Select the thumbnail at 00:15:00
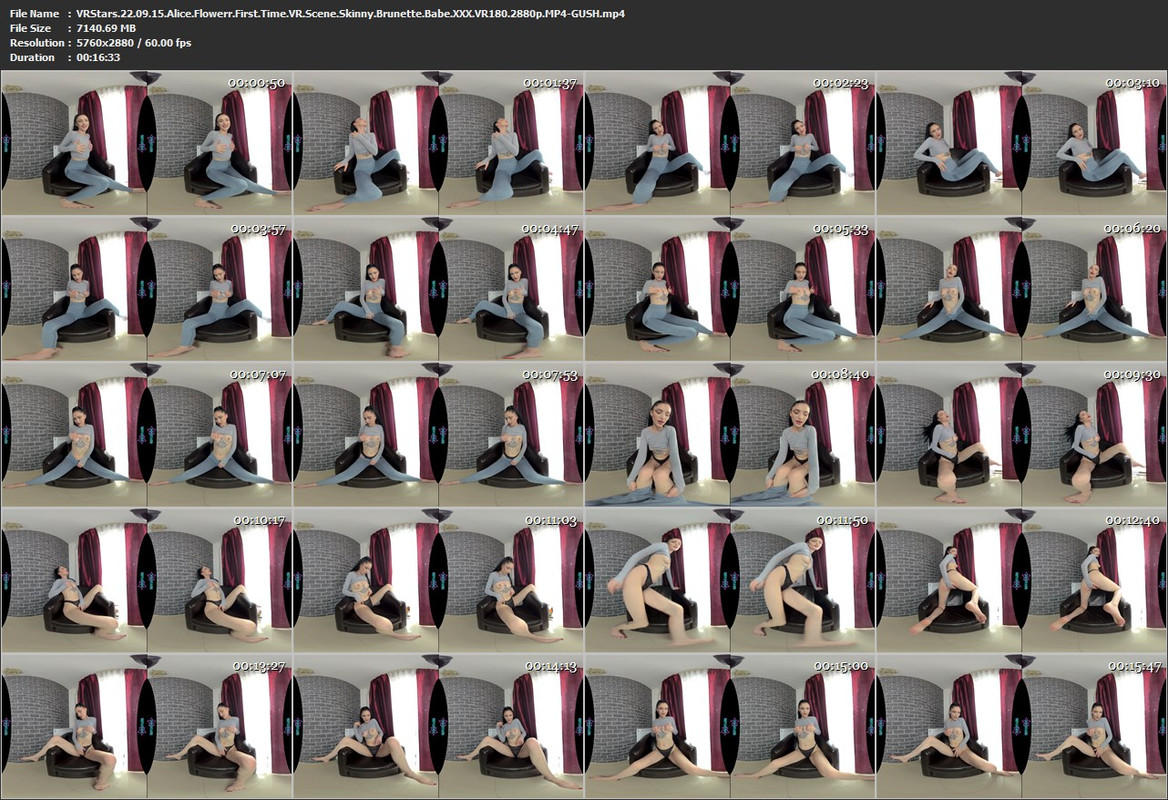Screen dimensions: 1168x800 pos(730,727)
